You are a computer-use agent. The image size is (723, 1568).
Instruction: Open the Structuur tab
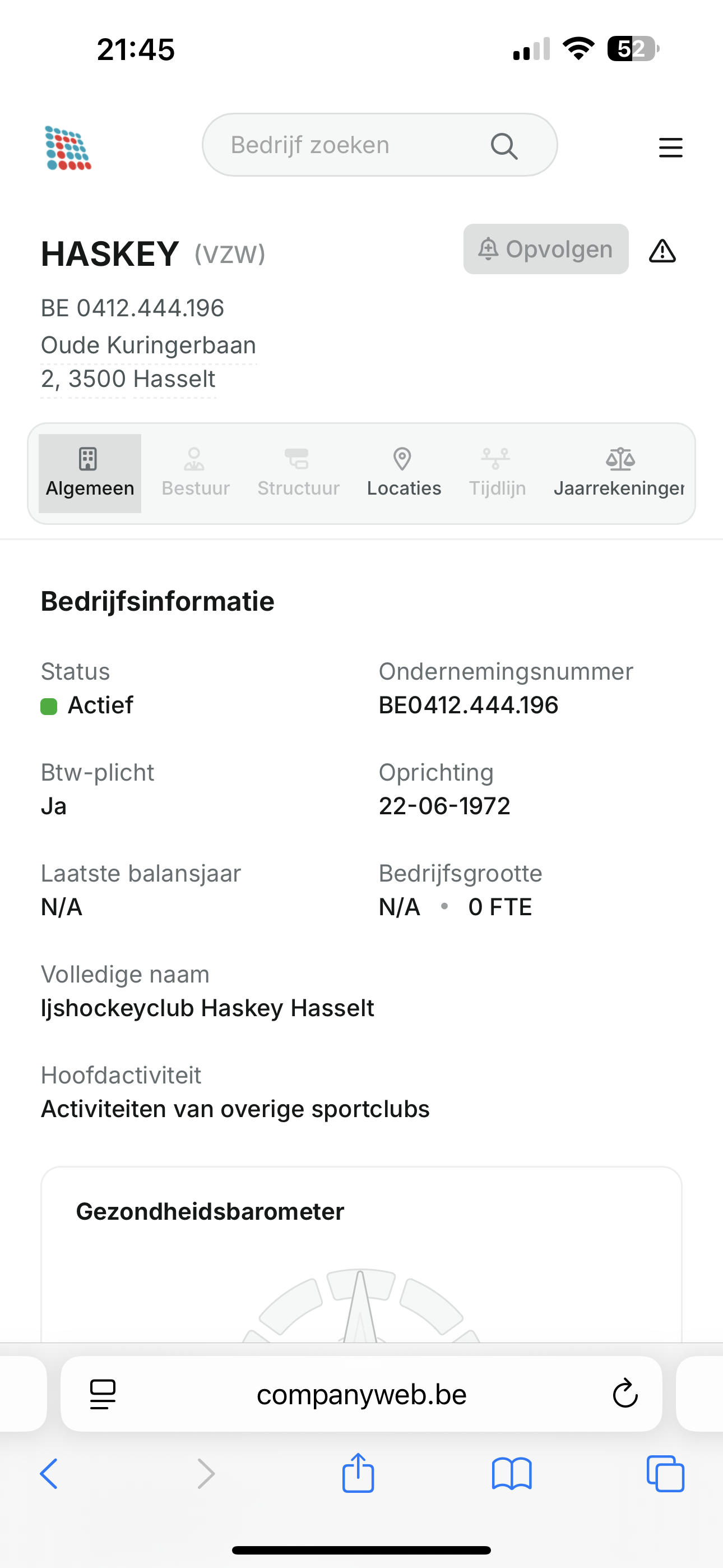(x=298, y=473)
